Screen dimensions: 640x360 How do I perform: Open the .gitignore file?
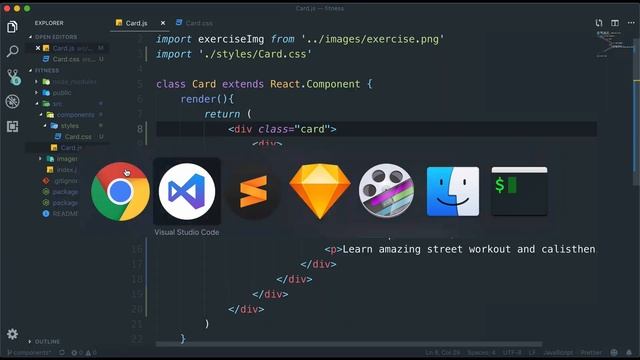[65, 180]
